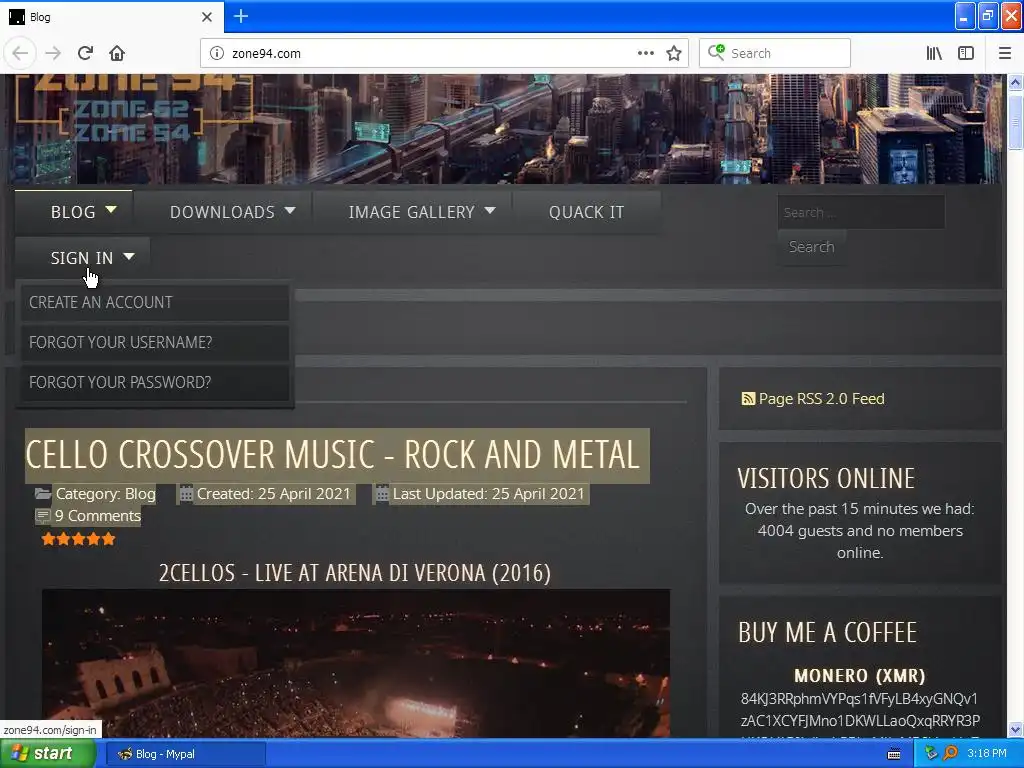Viewport: 1024px width, 768px height.
Task: Open the 9 Comments link
Action: tap(98, 516)
